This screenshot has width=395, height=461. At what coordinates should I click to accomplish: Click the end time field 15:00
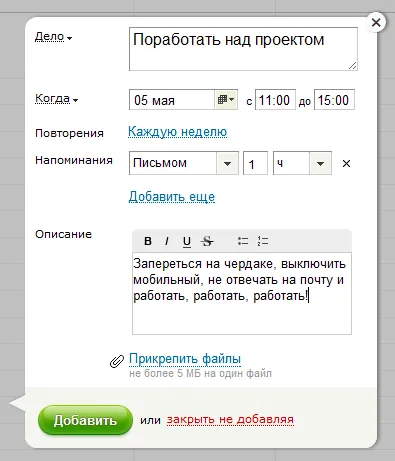pos(334,100)
